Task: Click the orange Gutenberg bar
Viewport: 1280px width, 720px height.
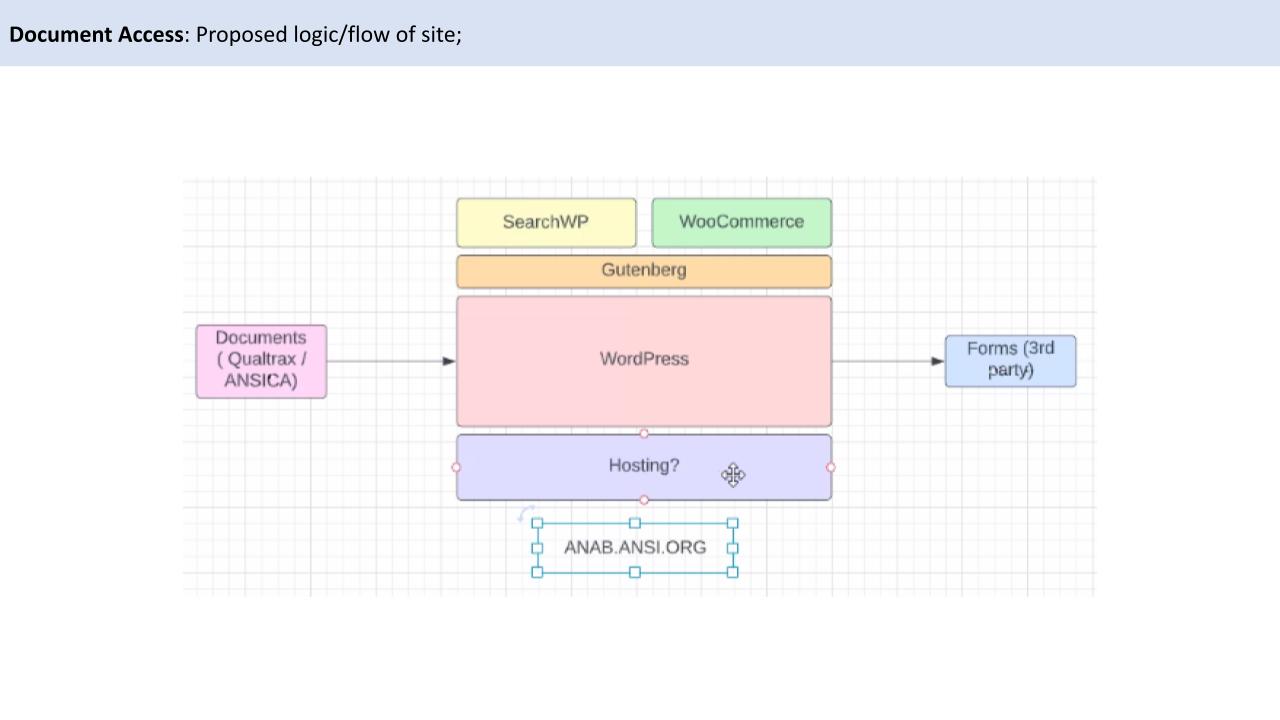Action: coord(643,271)
